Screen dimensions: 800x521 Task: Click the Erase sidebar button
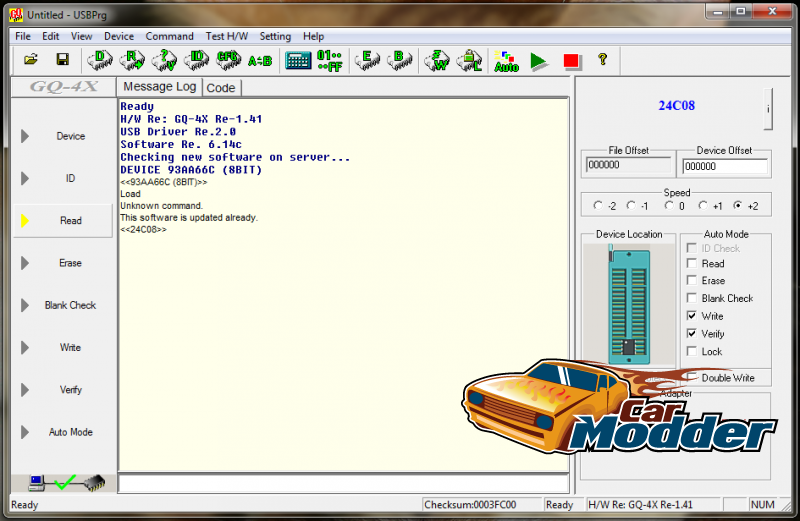pos(63,263)
